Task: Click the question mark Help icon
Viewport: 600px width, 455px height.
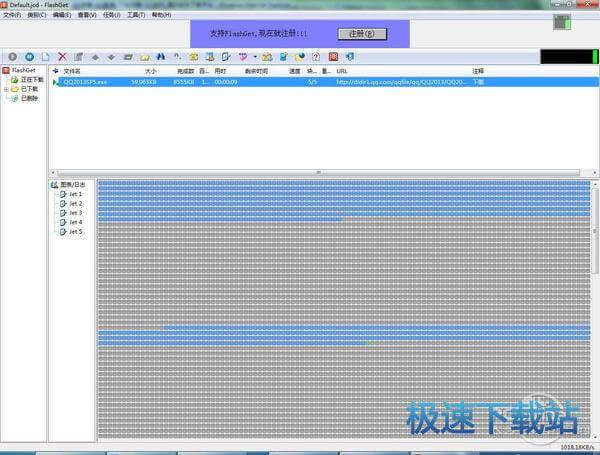Action: 316,57
